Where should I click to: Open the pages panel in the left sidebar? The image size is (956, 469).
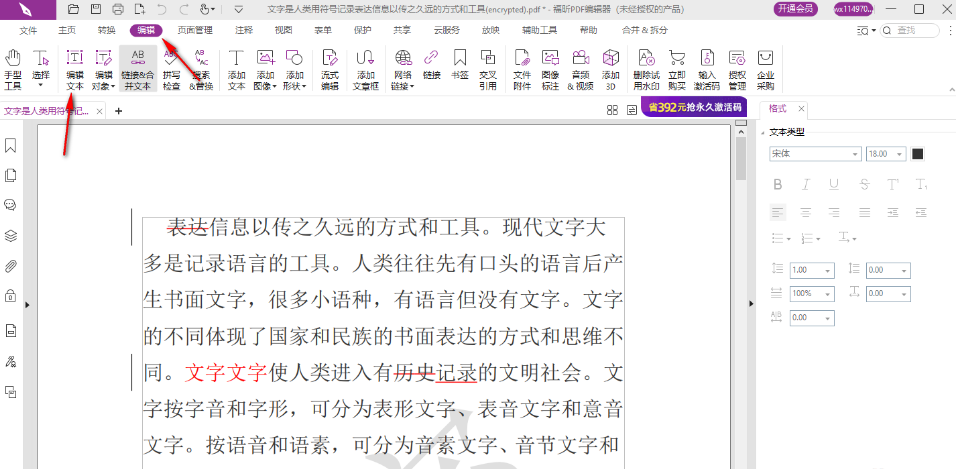tap(10, 176)
